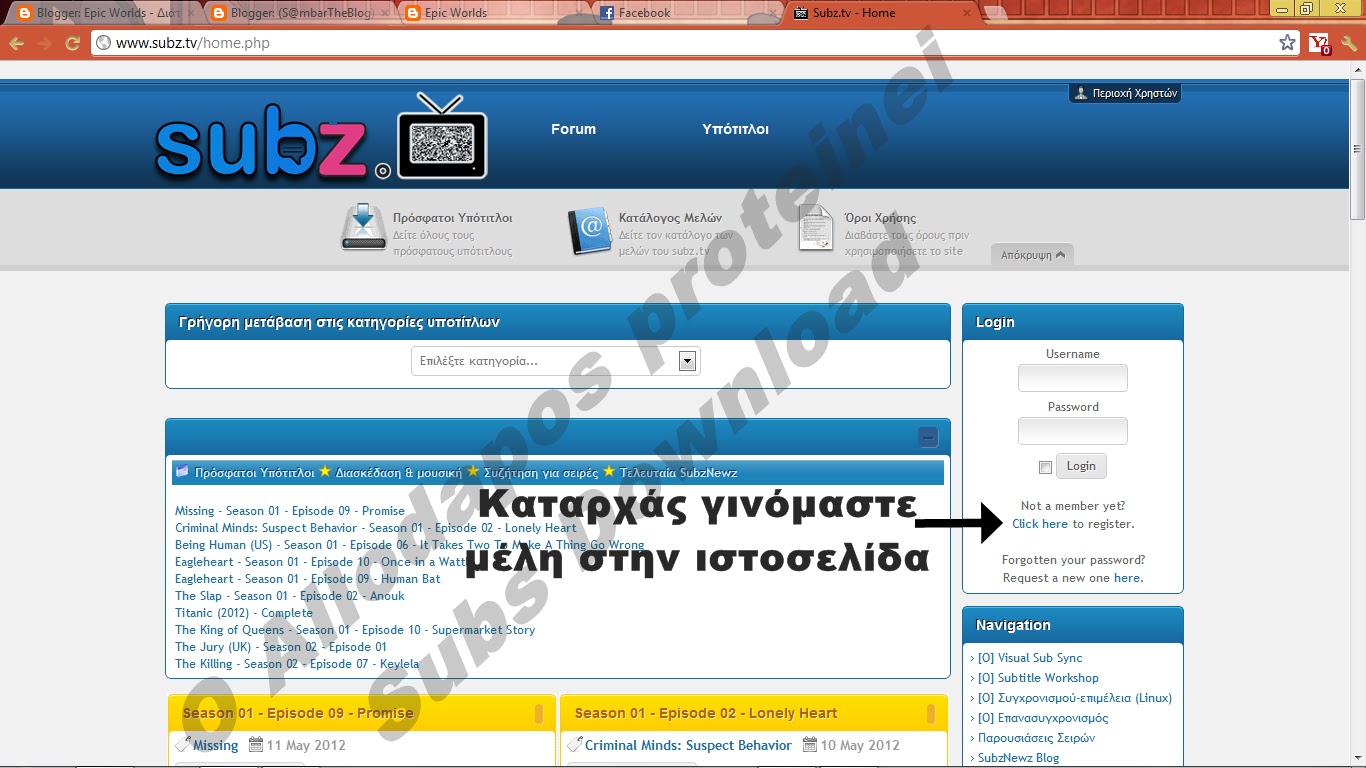Open The Slap Episode 02 Anouk link
This screenshot has width=1366, height=768.
pyautogui.click(x=290, y=596)
